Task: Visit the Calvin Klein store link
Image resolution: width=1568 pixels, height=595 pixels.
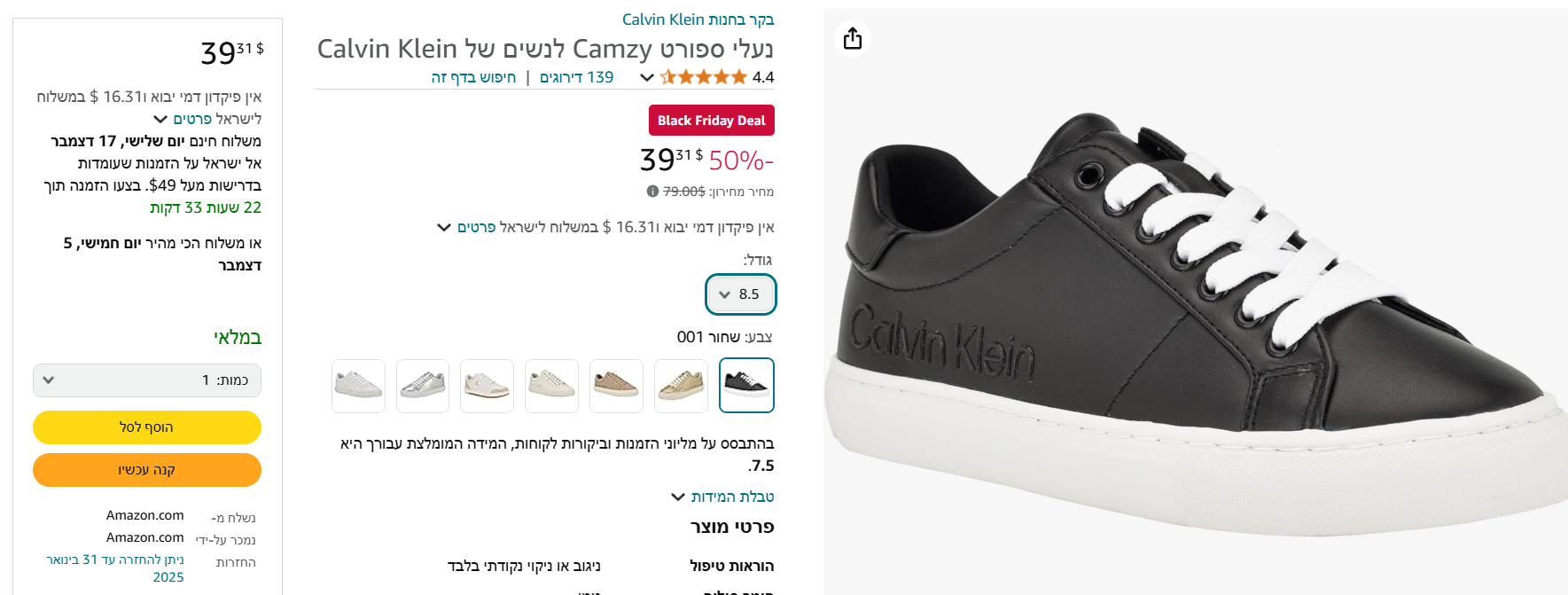Action: pos(698,20)
